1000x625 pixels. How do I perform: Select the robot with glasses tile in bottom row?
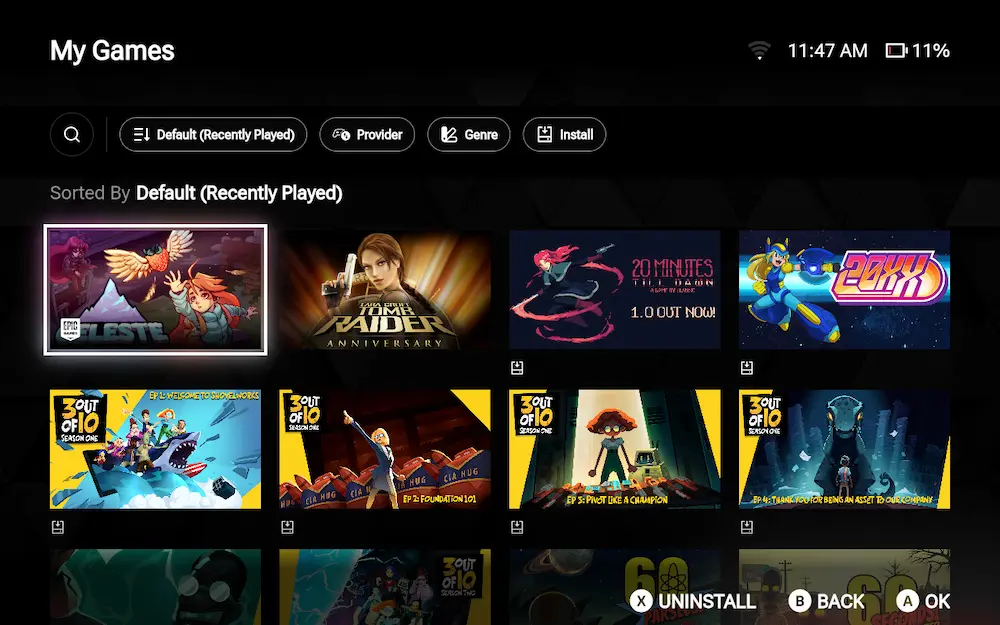coord(156,587)
